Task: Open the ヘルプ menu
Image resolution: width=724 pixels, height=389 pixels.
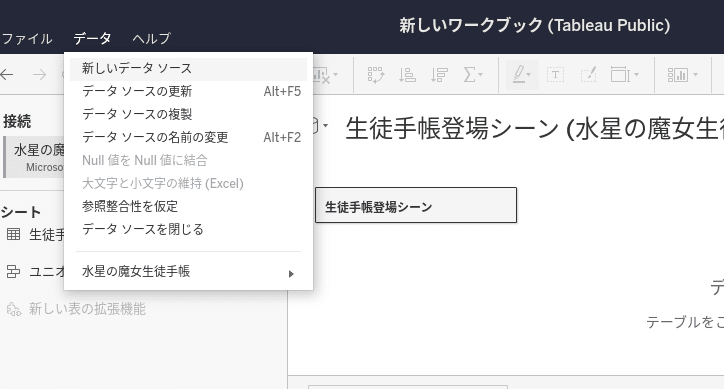Action: 151,38
